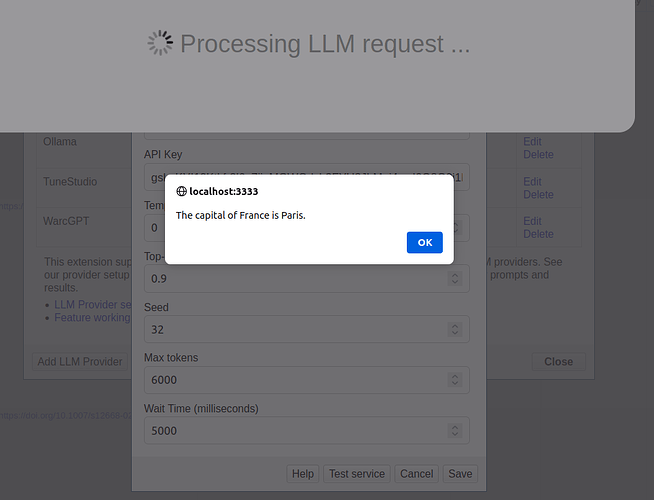This screenshot has width=654, height=500.
Task: Cancel the provider edit dialog
Action: (x=417, y=474)
